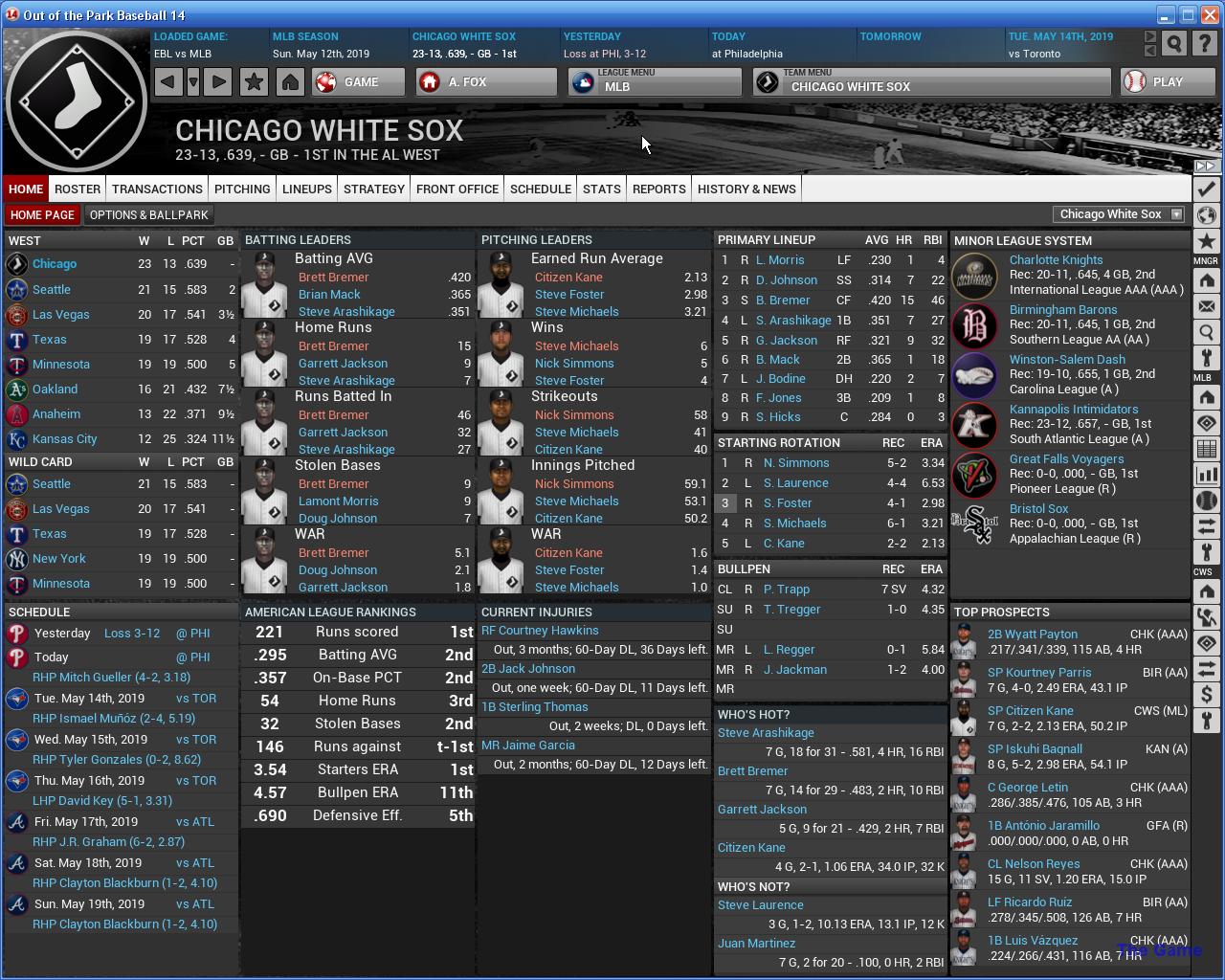Click the Kansas City team logo in standings

pyautogui.click(x=16, y=439)
